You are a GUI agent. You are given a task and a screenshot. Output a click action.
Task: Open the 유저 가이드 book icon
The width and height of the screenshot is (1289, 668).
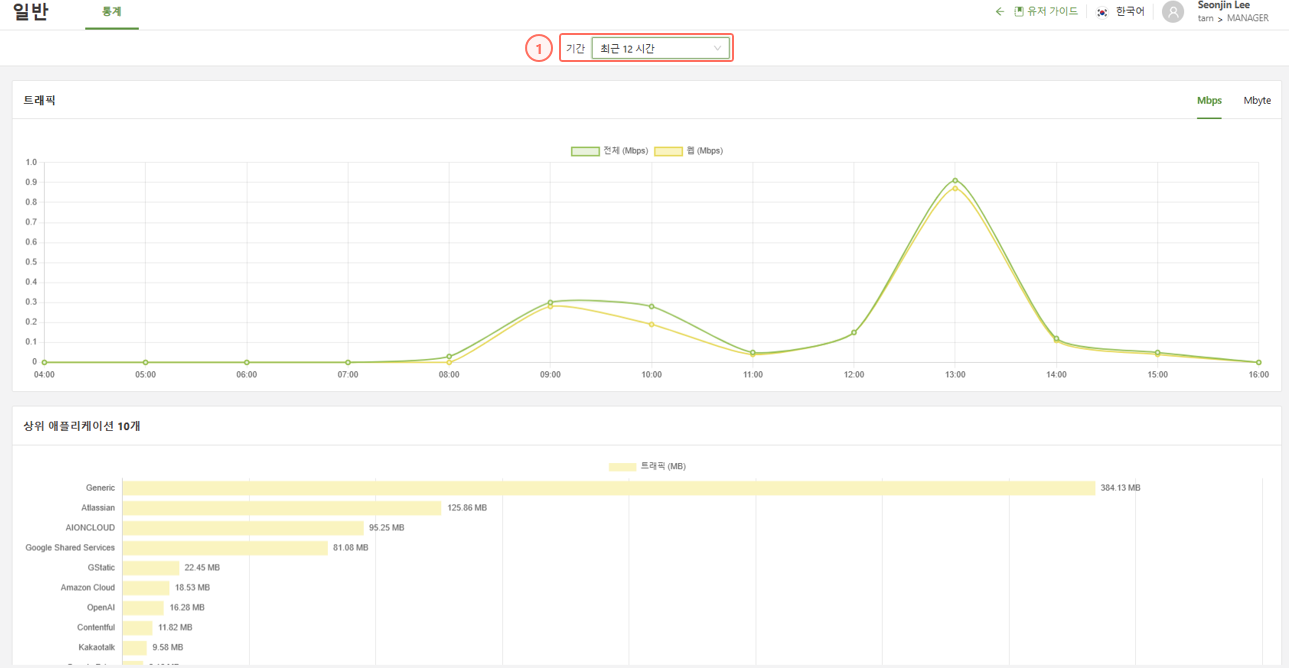[1019, 12]
